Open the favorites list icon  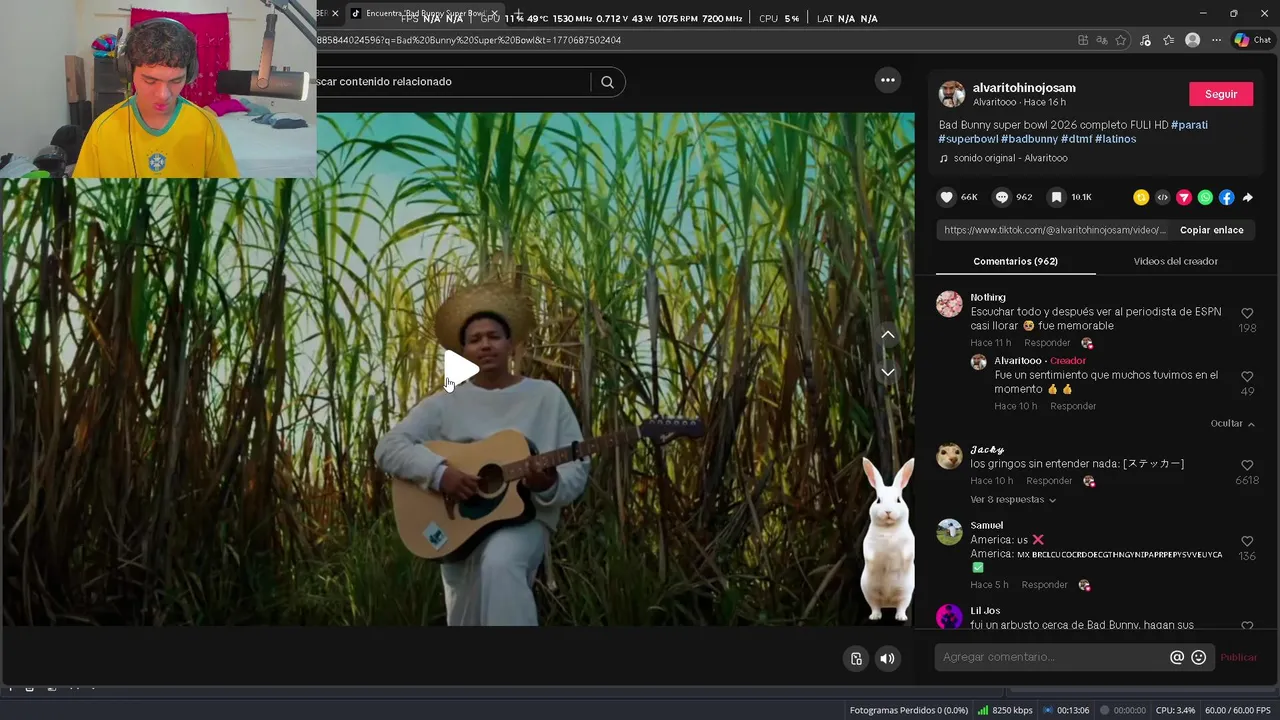tap(1168, 40)
